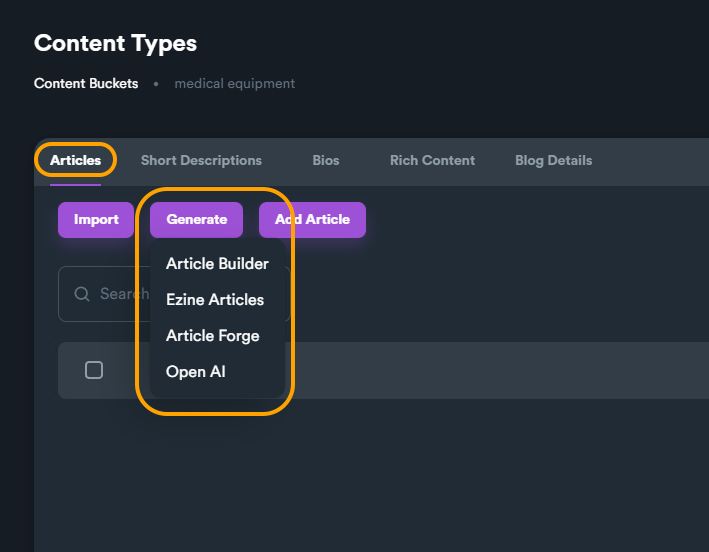Navigate to Content Buckets breadcrumb
The image size is (709, 552).
coord(86,84)
